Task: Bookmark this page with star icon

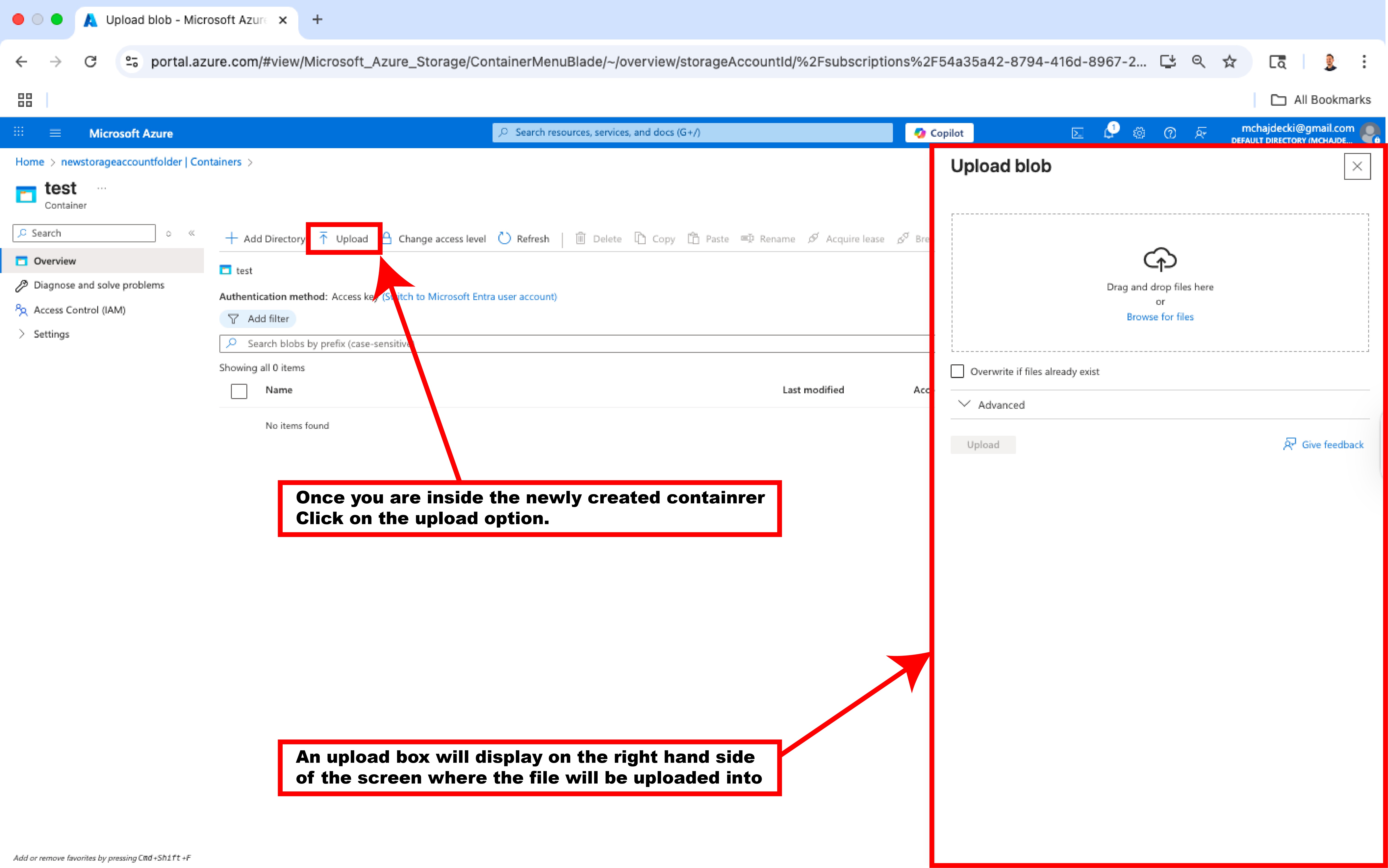Action: (1230, 61)
